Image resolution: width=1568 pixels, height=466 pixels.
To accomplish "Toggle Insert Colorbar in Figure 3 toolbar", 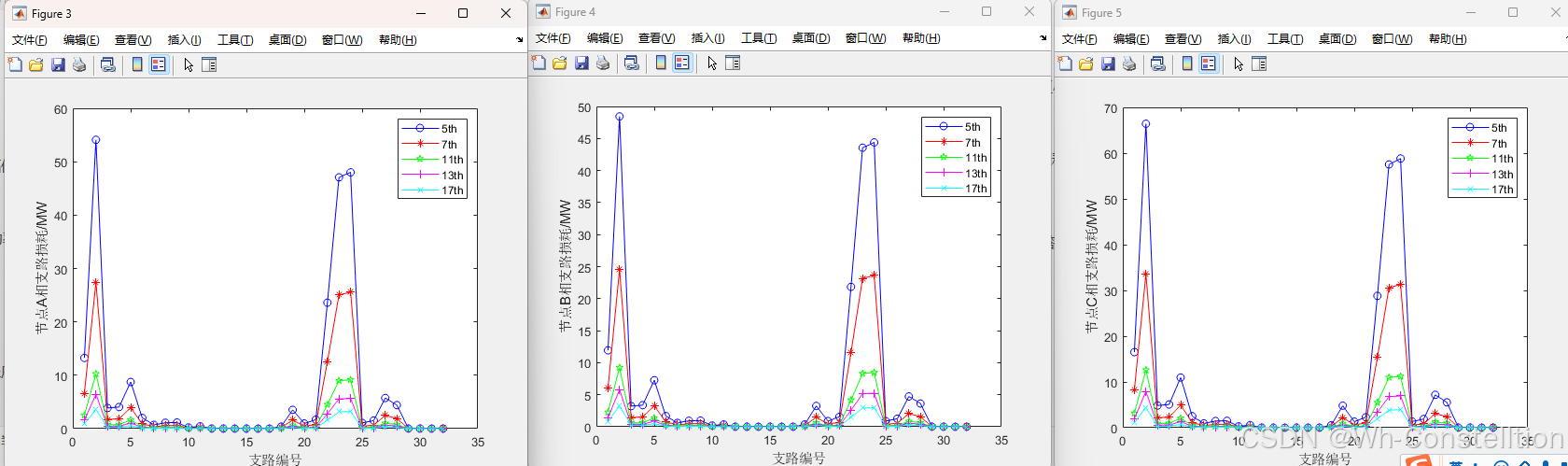I will [x=137, y=64].
